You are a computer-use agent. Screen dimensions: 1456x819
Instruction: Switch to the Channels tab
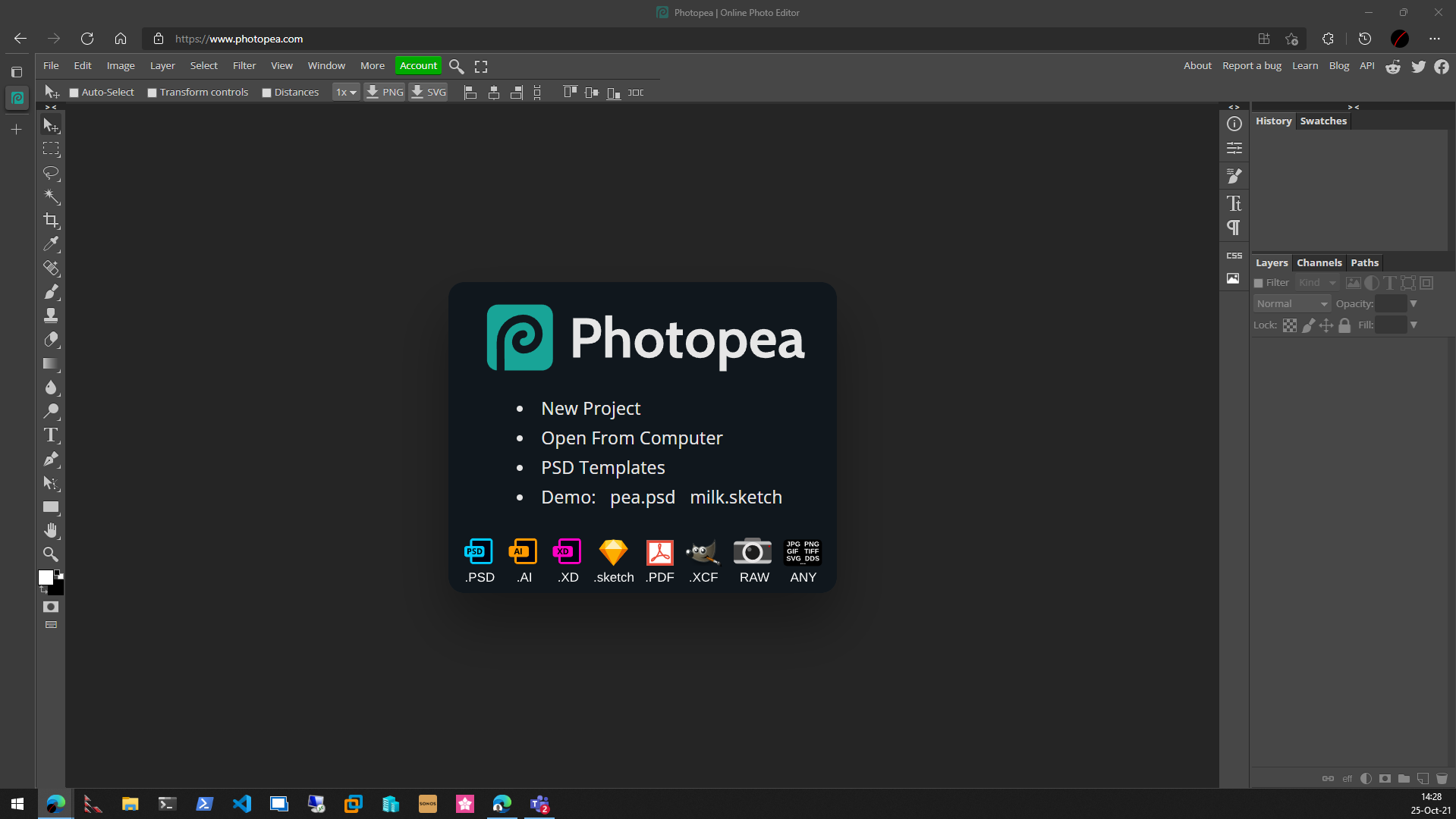point(1319,262)
